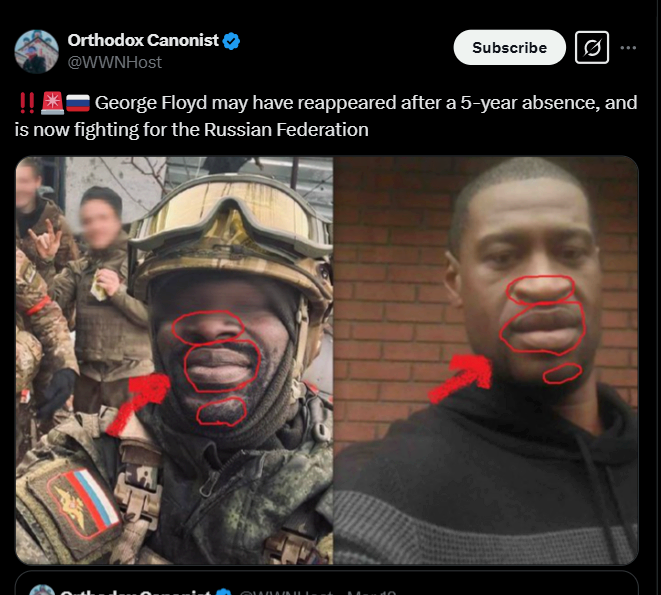The image size is (661, 595).
Task: Open the quoted post's Orthodox Canonist name
Action: click(135, 591)
